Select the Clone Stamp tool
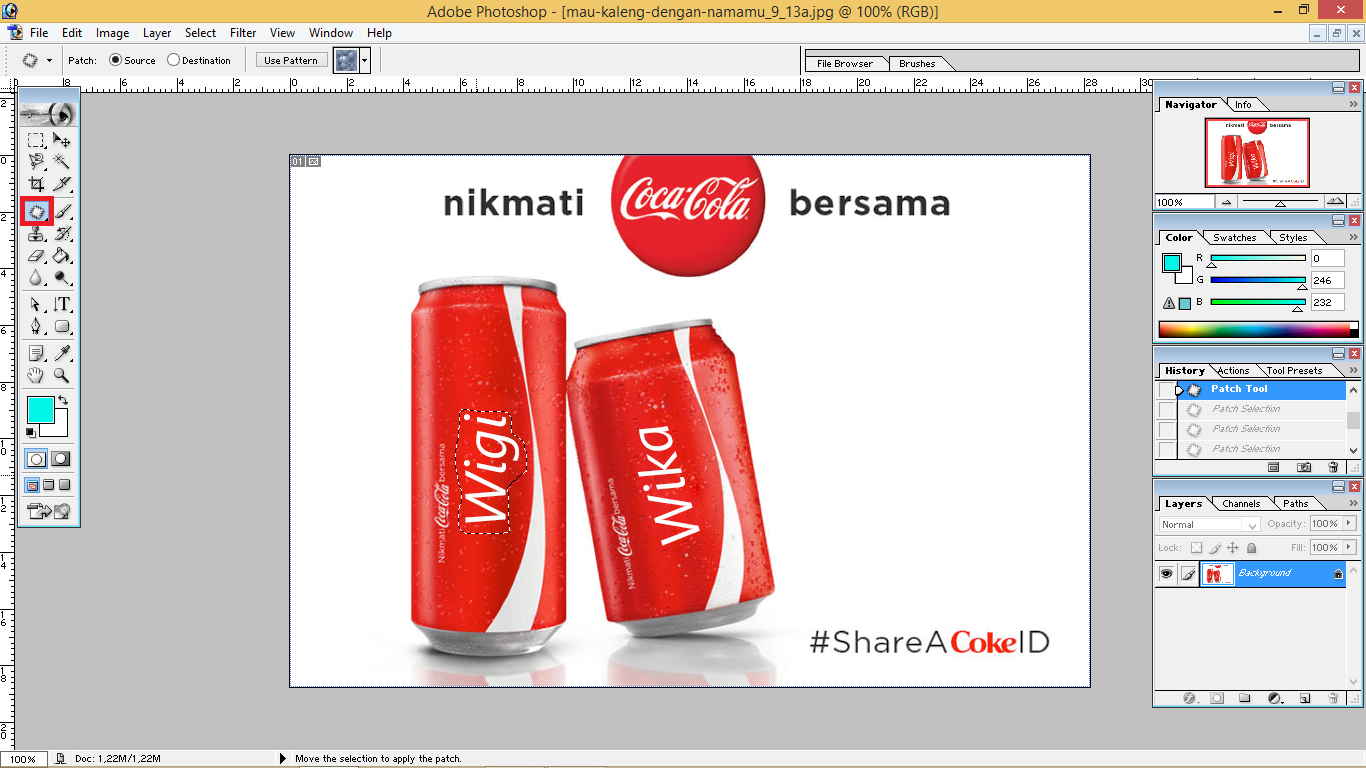 (x=36, y=234)
